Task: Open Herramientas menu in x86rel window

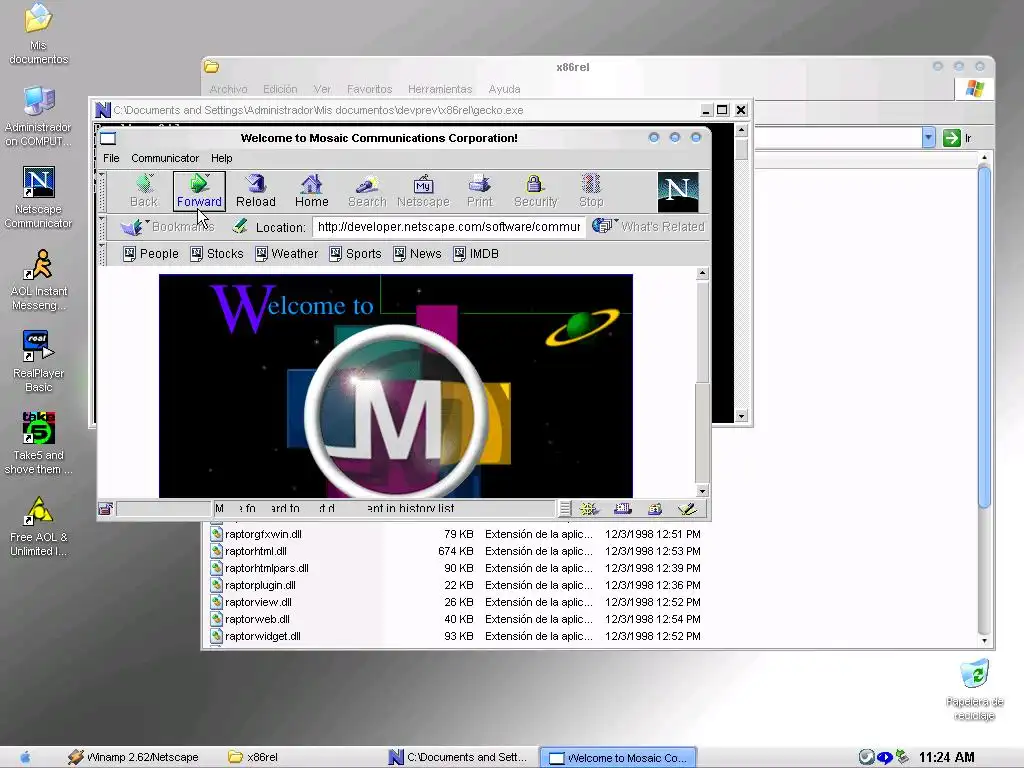Action: click(x=440, y=89)
